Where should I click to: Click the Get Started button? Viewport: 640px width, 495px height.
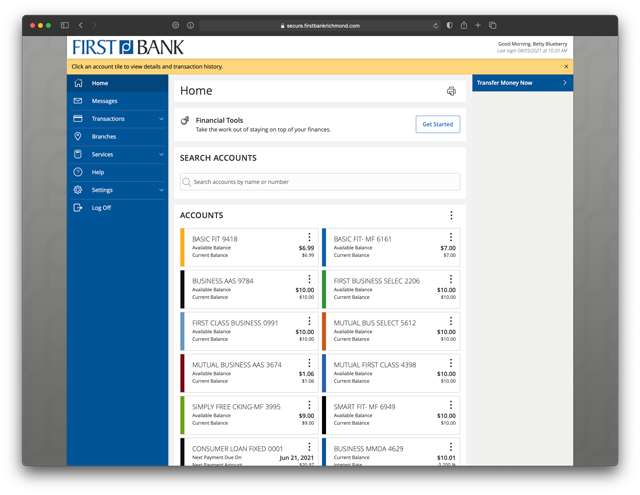pyautogui.click(x=437, y=124)
